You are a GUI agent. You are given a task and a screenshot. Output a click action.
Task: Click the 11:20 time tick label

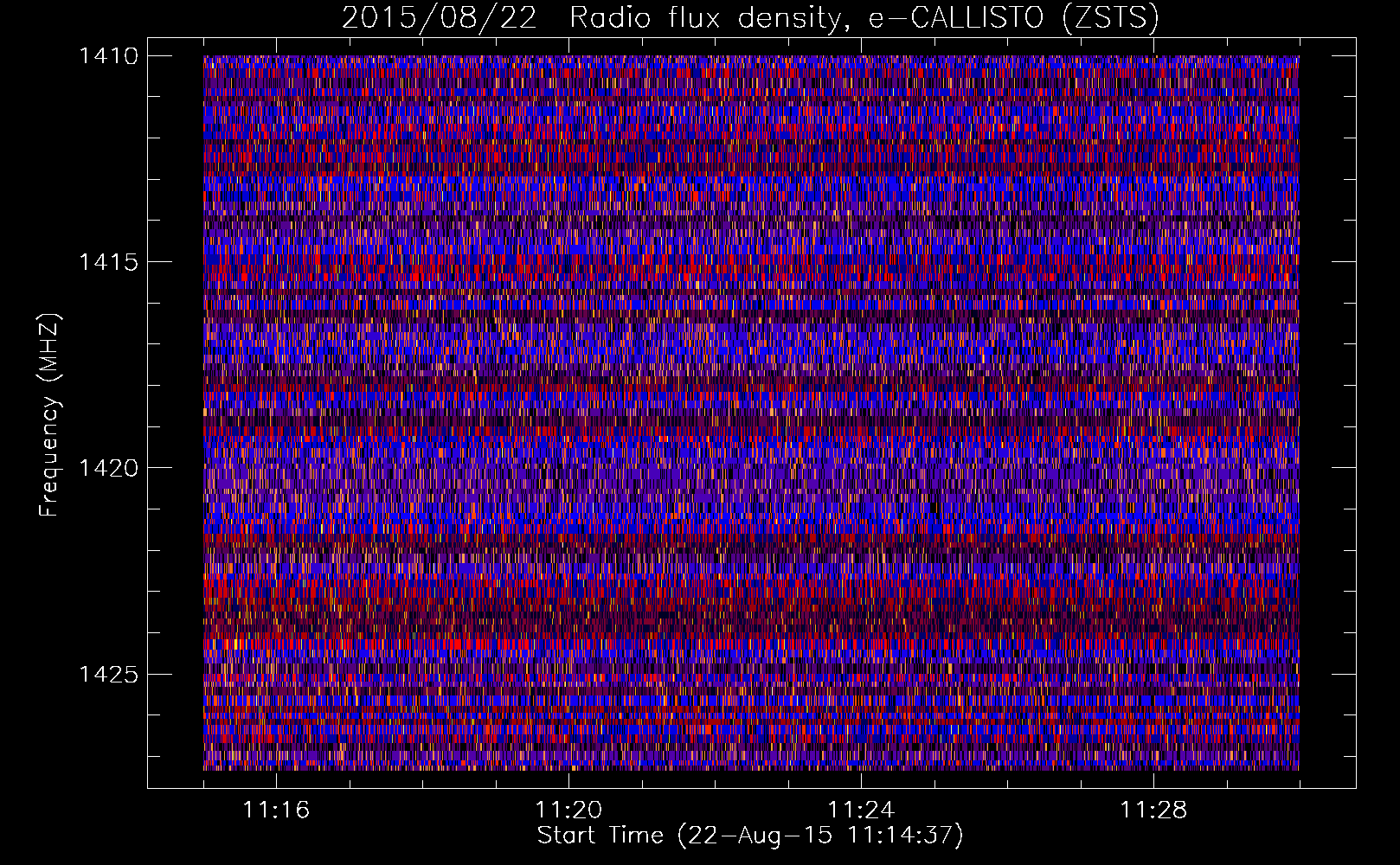(568, 810)
